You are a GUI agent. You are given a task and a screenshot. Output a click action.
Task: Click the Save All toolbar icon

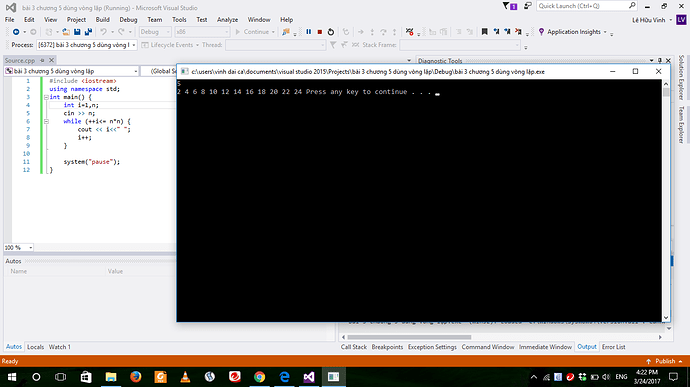click(x=88, y=32)
